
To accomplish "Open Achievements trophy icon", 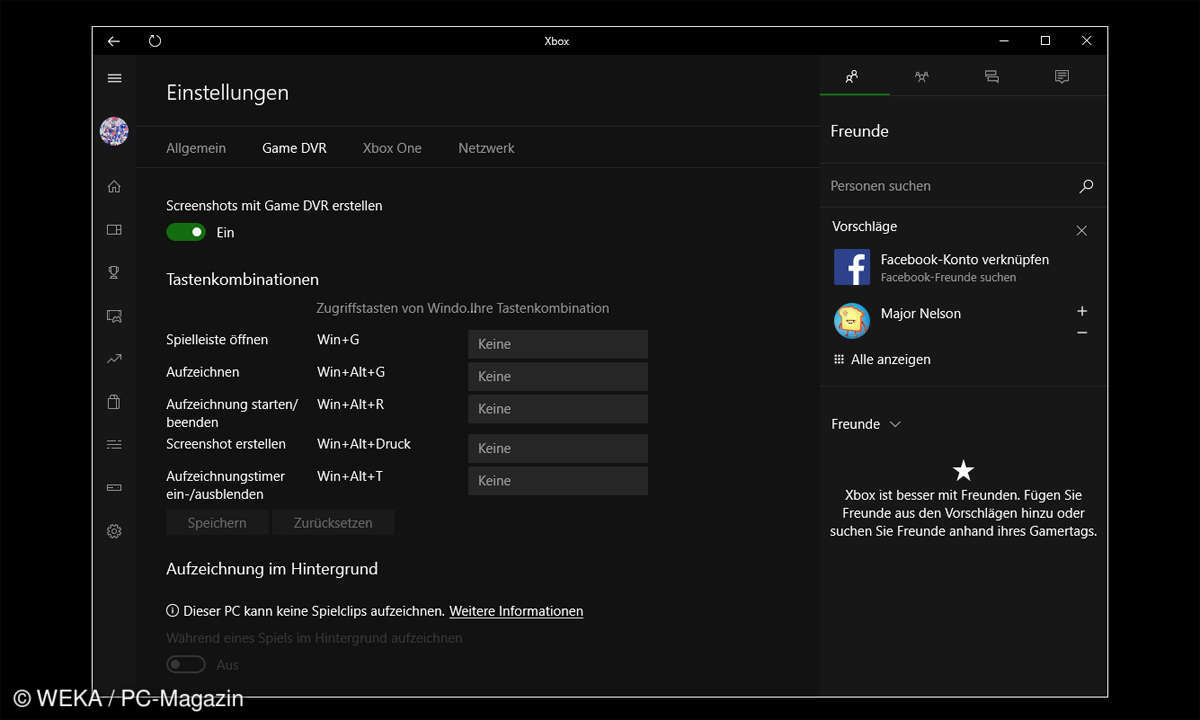I will [114, 272].
